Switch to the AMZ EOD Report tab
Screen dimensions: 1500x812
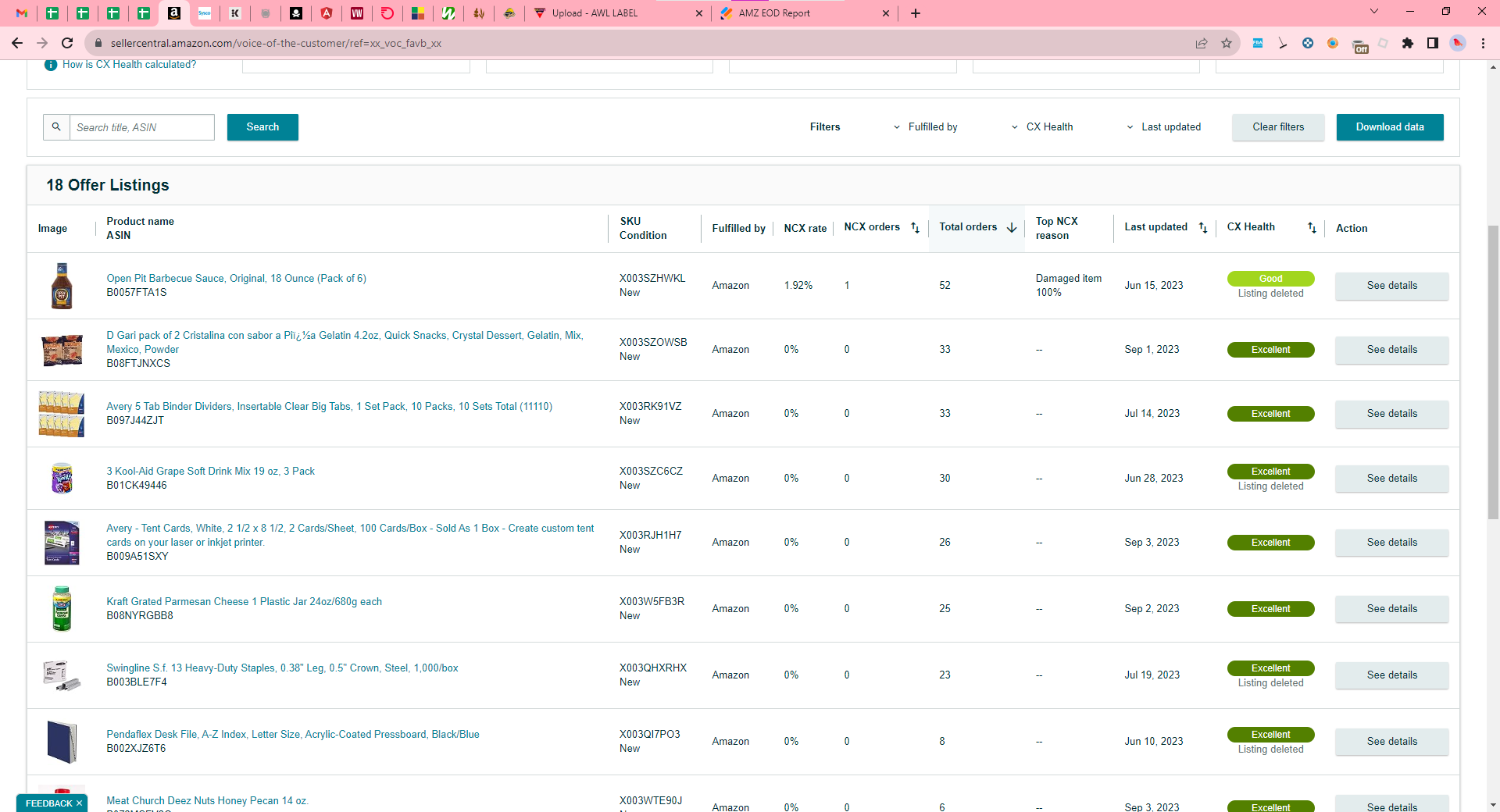805,13
